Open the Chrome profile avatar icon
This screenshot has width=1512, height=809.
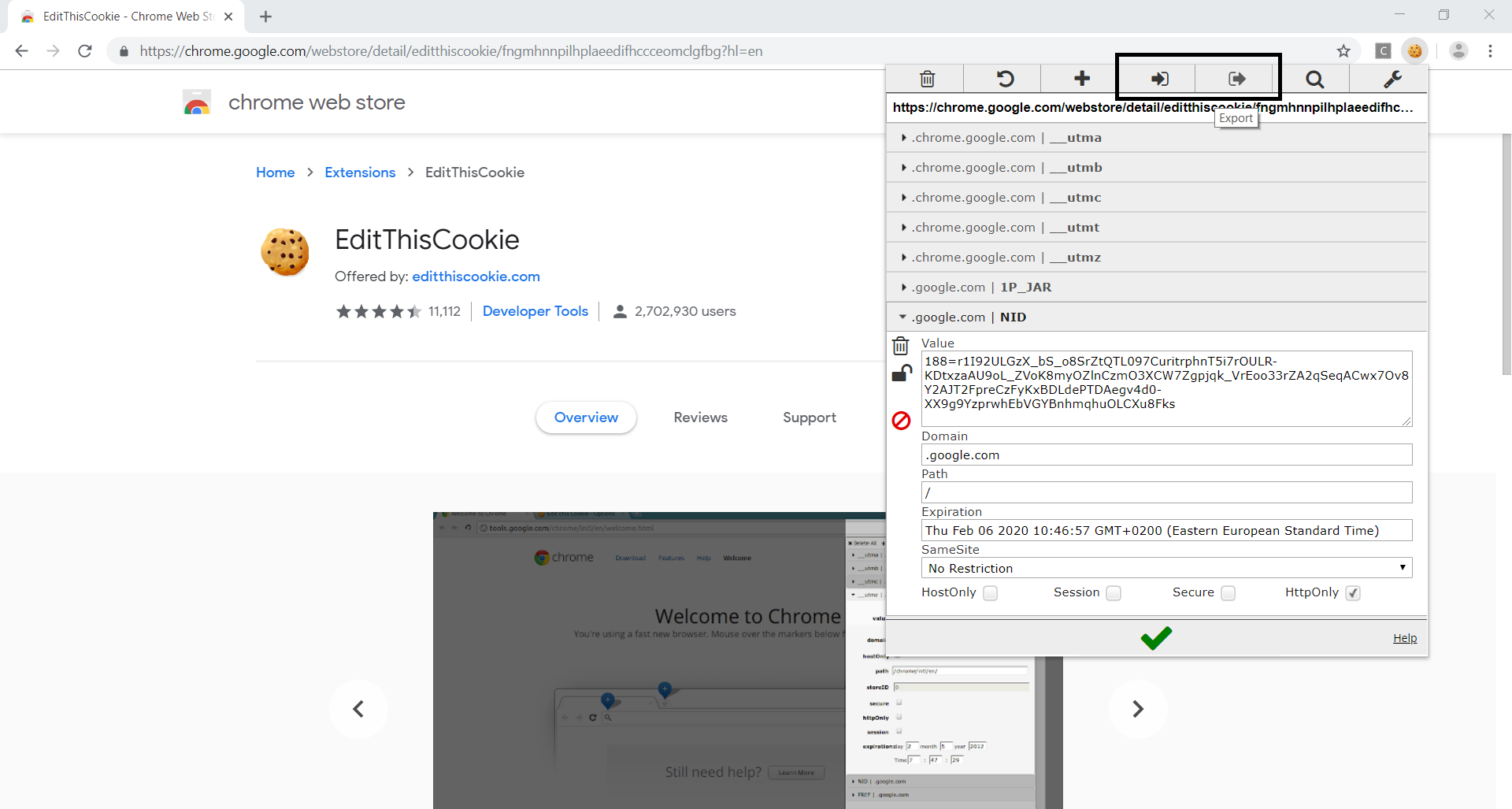click(1458, 51)
